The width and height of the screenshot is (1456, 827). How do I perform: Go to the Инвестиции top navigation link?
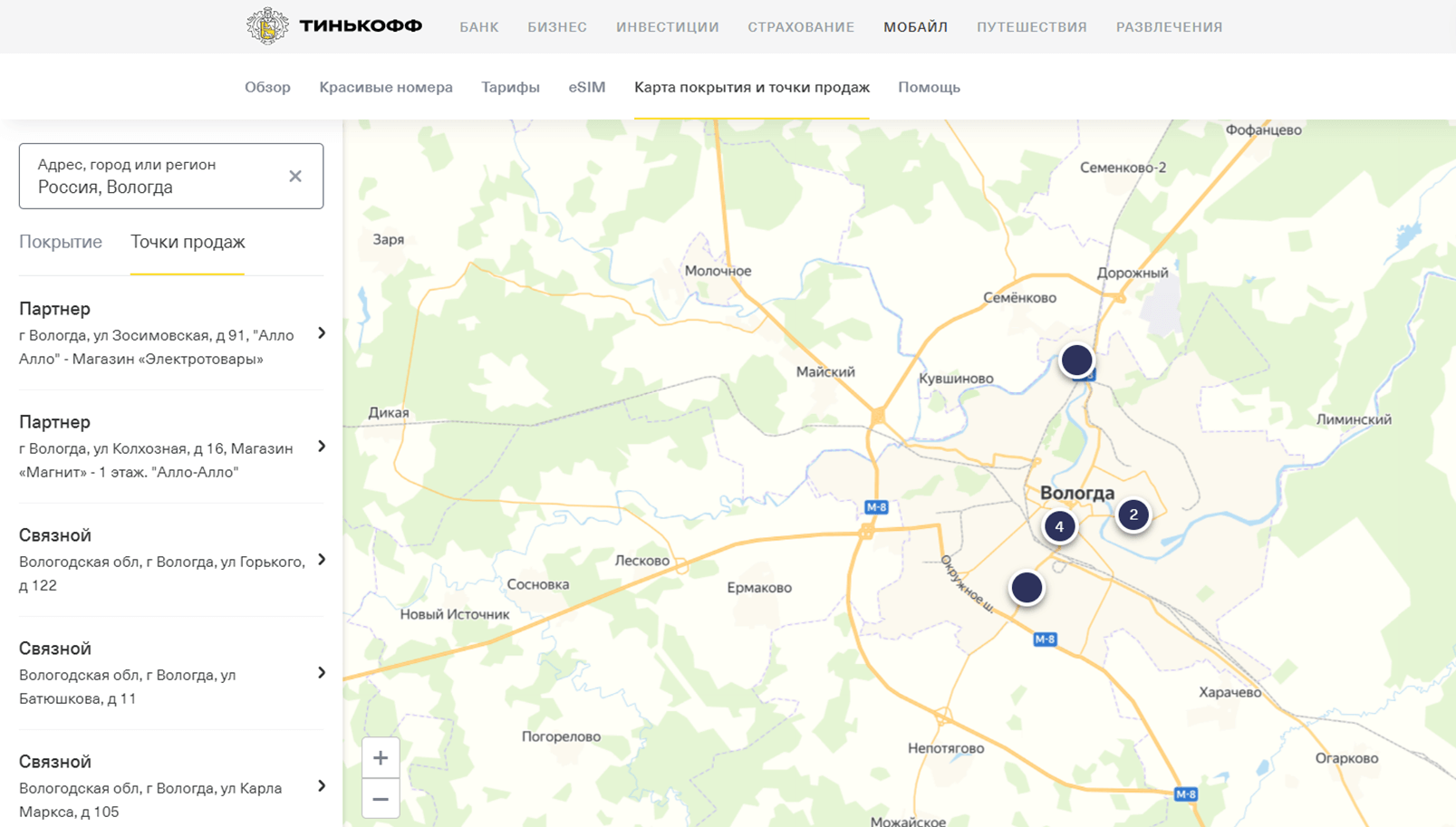click(x=668, y=27)
